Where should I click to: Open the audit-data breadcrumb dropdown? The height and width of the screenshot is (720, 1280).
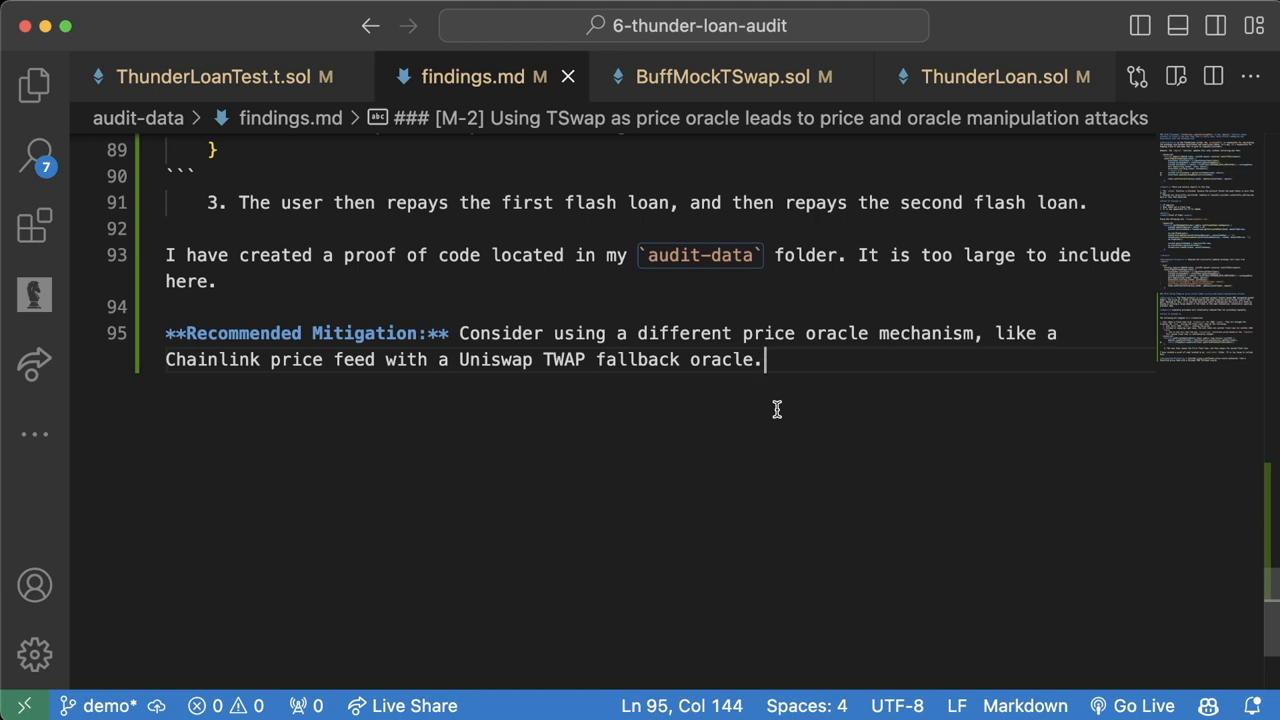(138, 118)
